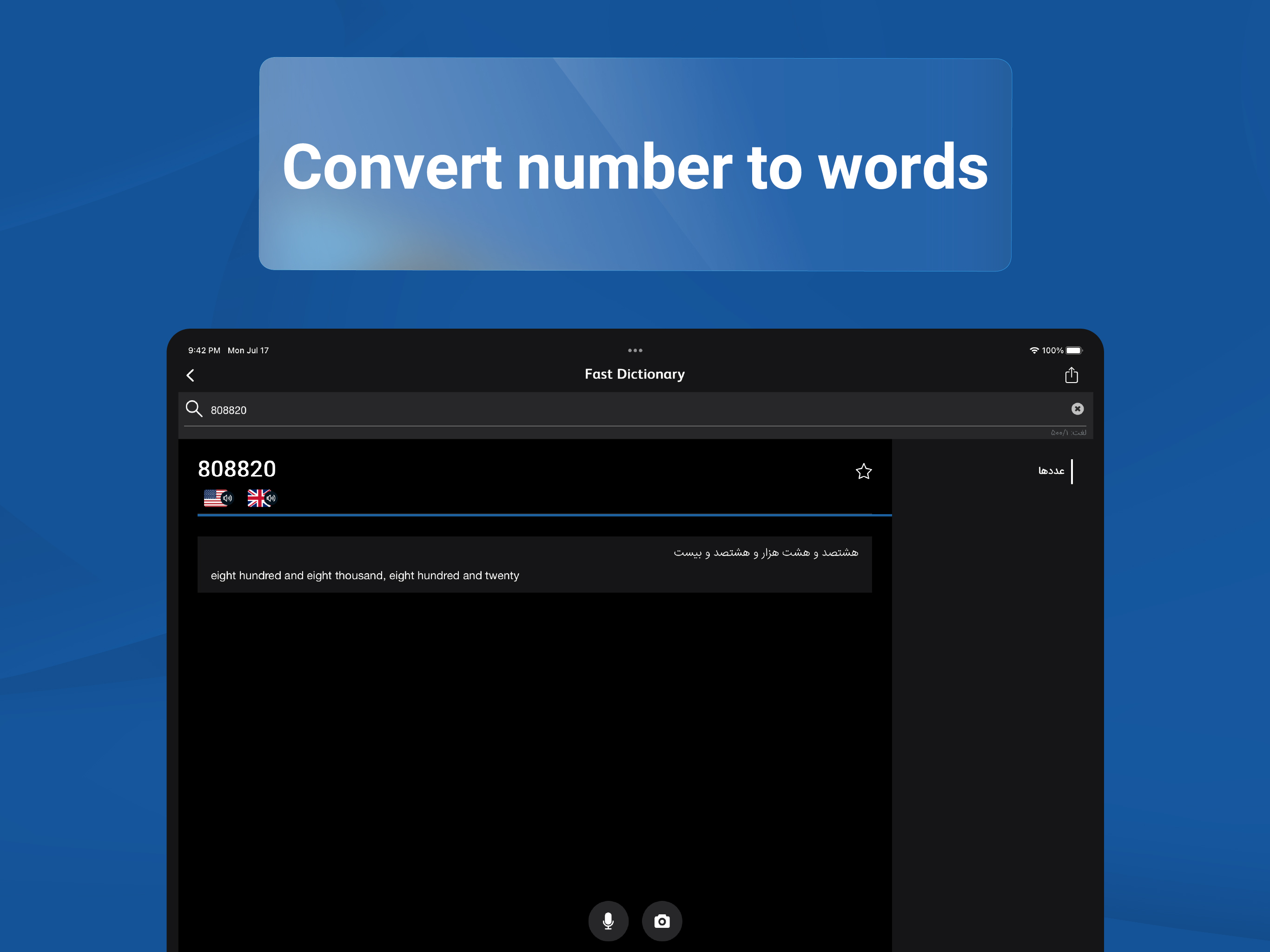Tap the Persian translation text line
The width and height of the screenshot is (1270, 952).
(x=765, y=552)
